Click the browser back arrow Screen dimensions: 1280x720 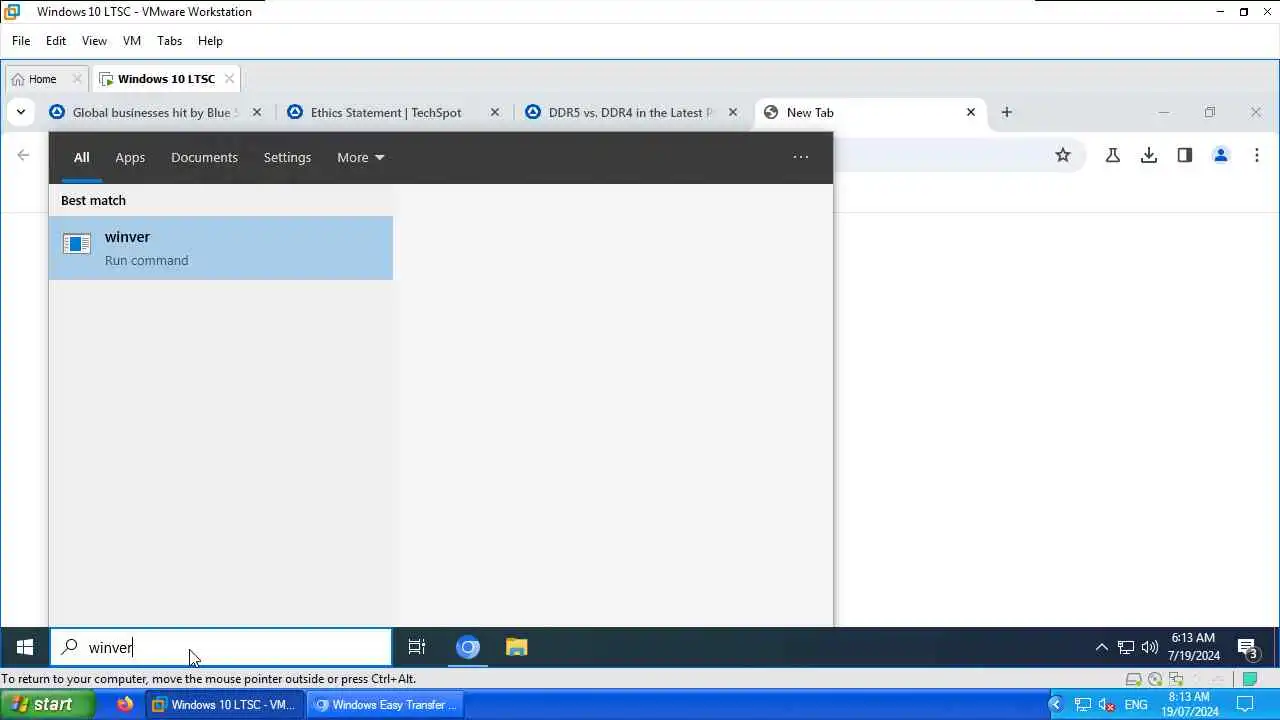[x=23, y=155]
